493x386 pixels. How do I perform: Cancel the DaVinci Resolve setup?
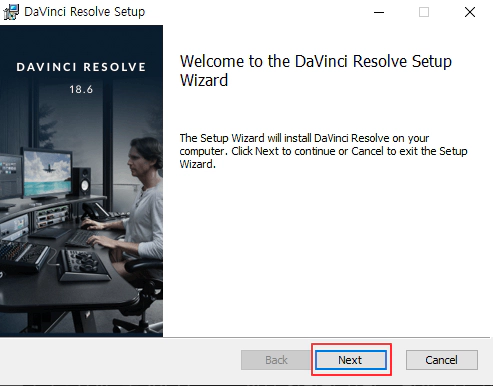[442, 360]
